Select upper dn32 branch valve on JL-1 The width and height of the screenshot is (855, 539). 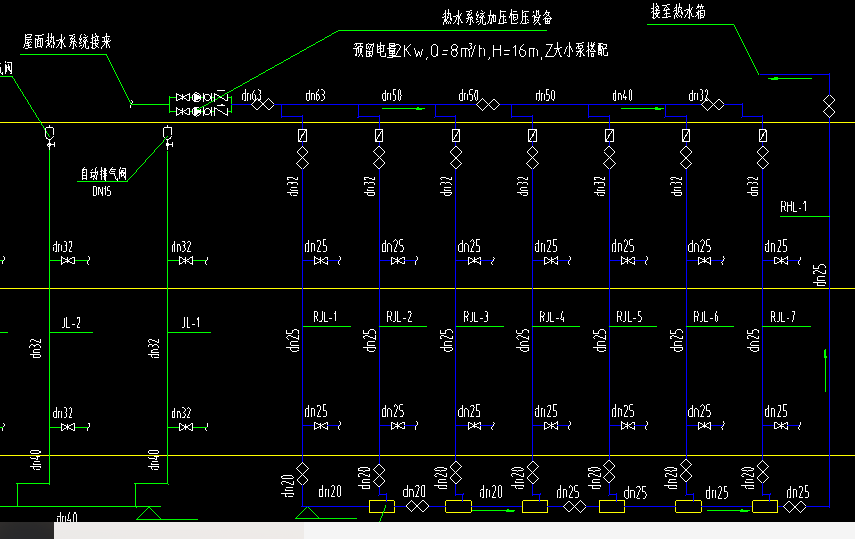pyautogui.click(x=186, y=261)
